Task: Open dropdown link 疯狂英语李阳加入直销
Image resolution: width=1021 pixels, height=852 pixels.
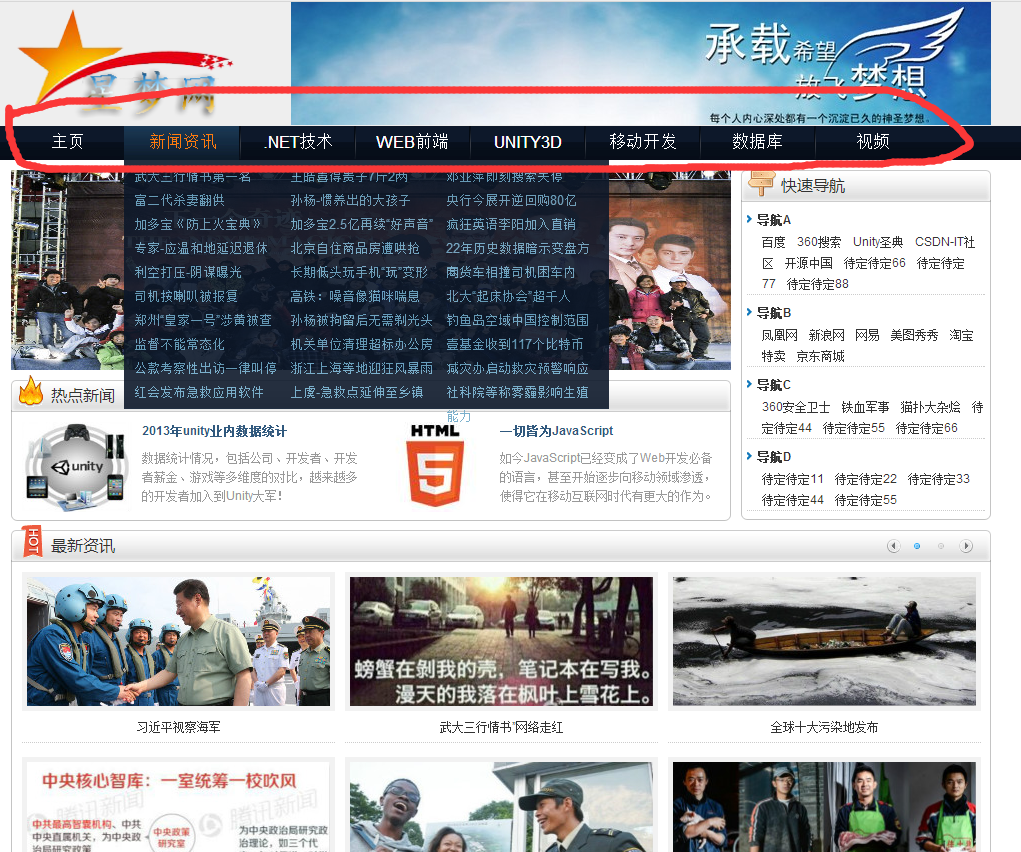Action: (x=511, y=225)
